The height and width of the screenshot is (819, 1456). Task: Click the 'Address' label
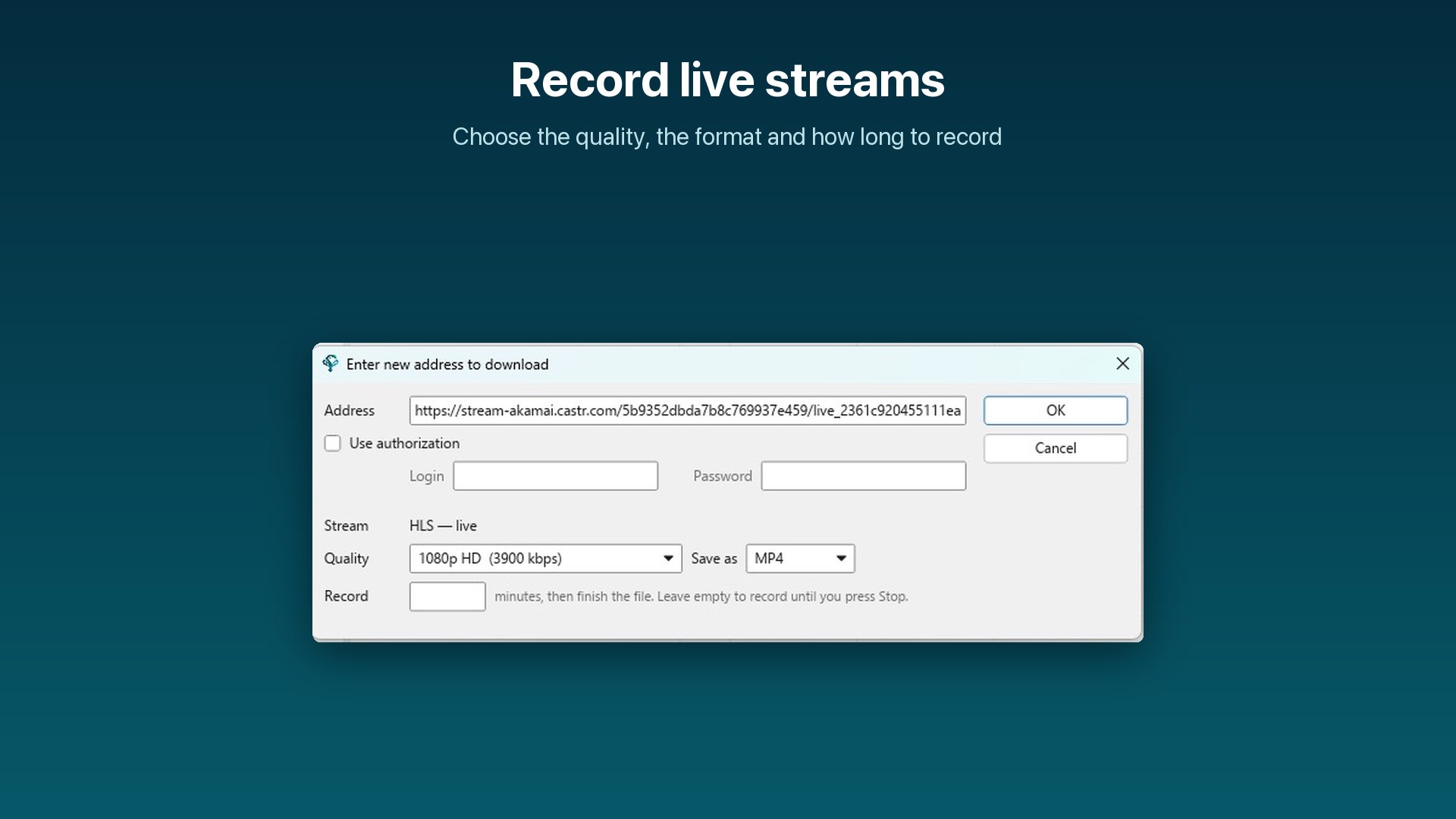(350, 410)
